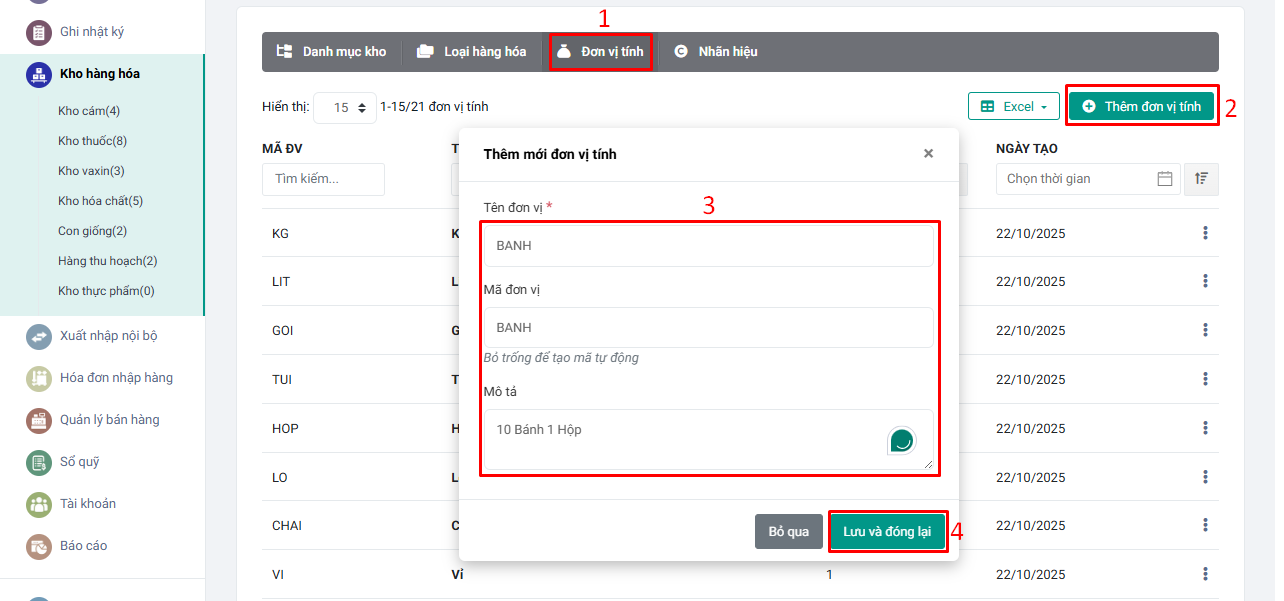
Task: Click the Xuất nhập nội bộ icon
Action: [39, 337]
